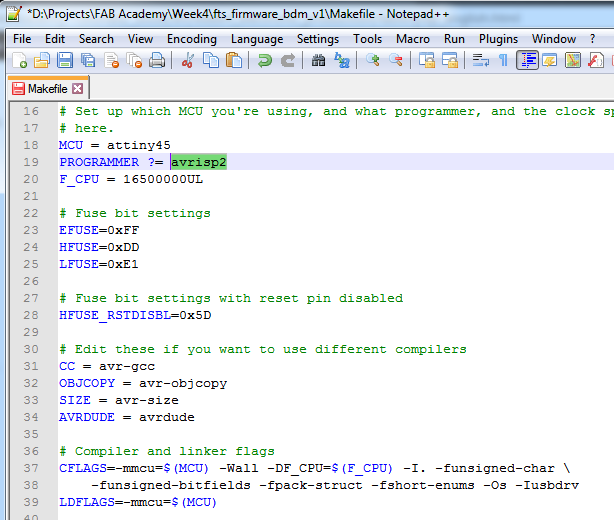Click the Redo arrow icon
This screenshot has height=520, width=614.
[x=288, y=60]
